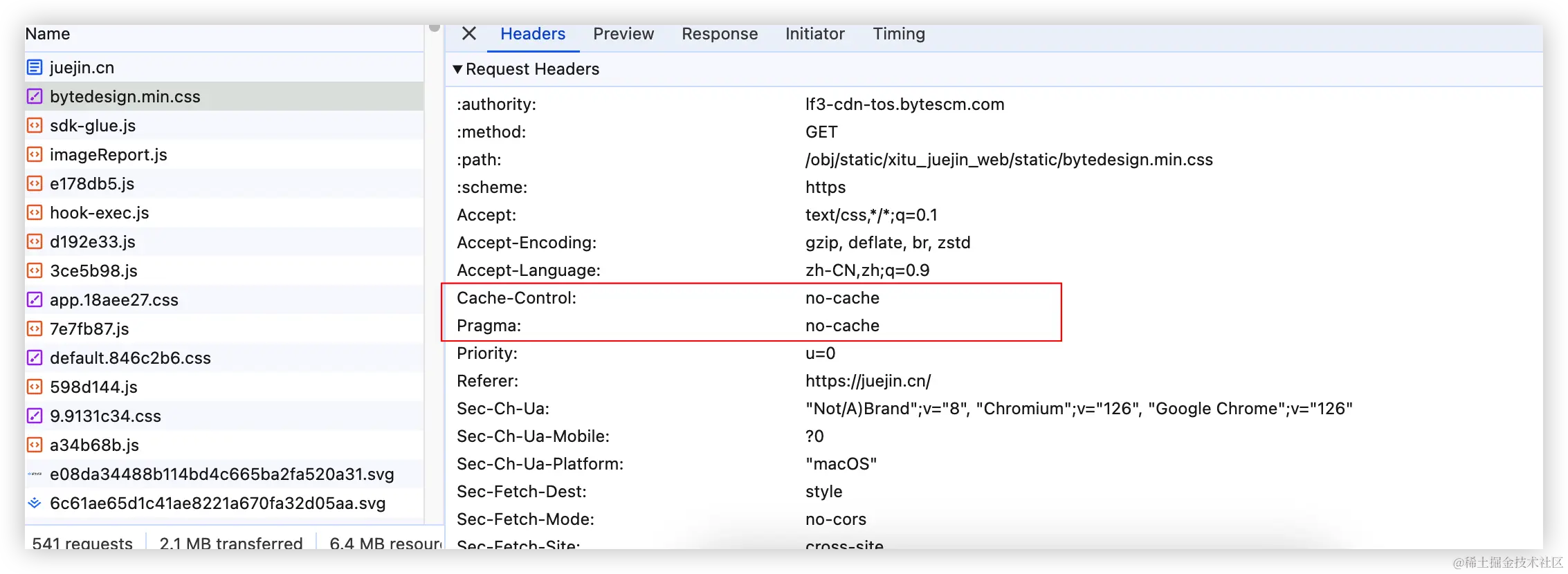1568x574 pixels.
Task: Click the :authority value lf3-cdn-tos.bytescm.com
Action: click(x=904, y=104)
